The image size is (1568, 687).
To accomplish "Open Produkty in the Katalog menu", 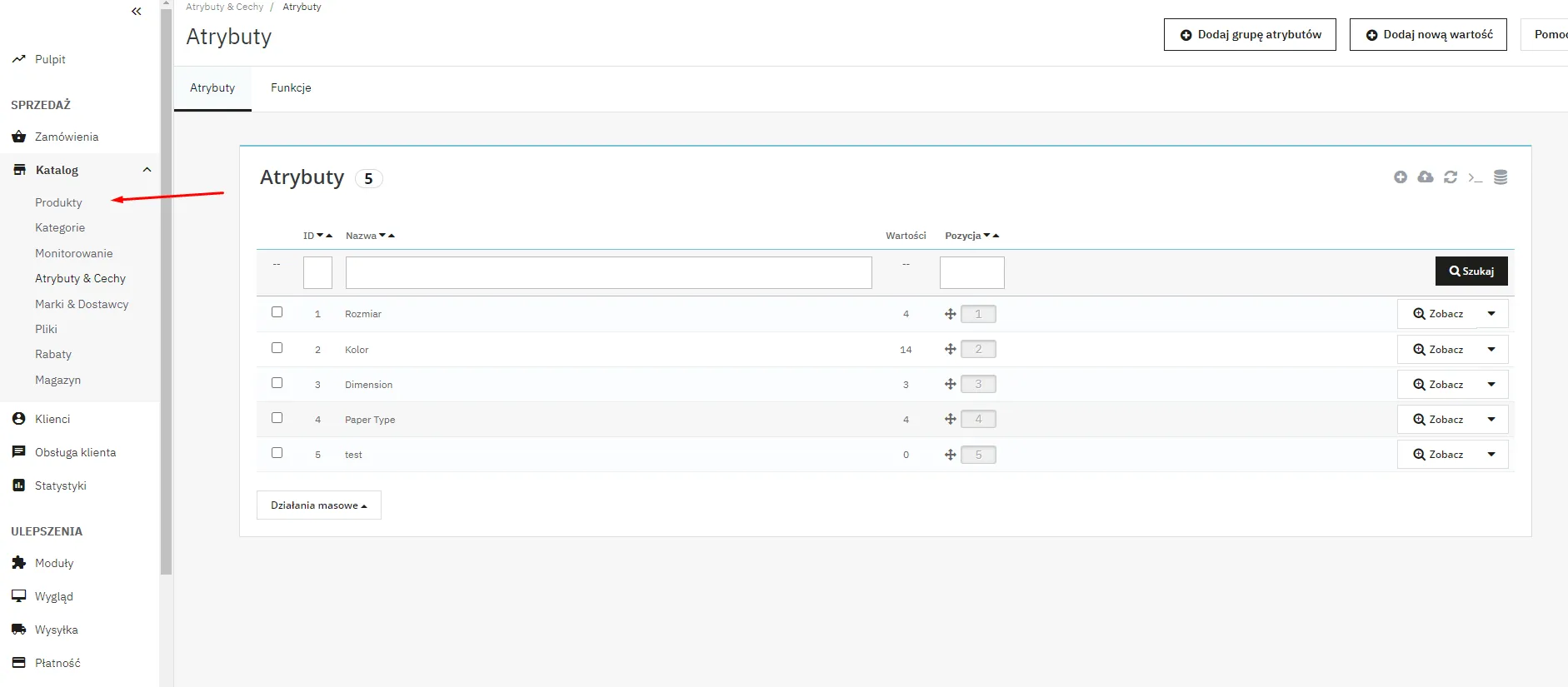I will [58, 202].
